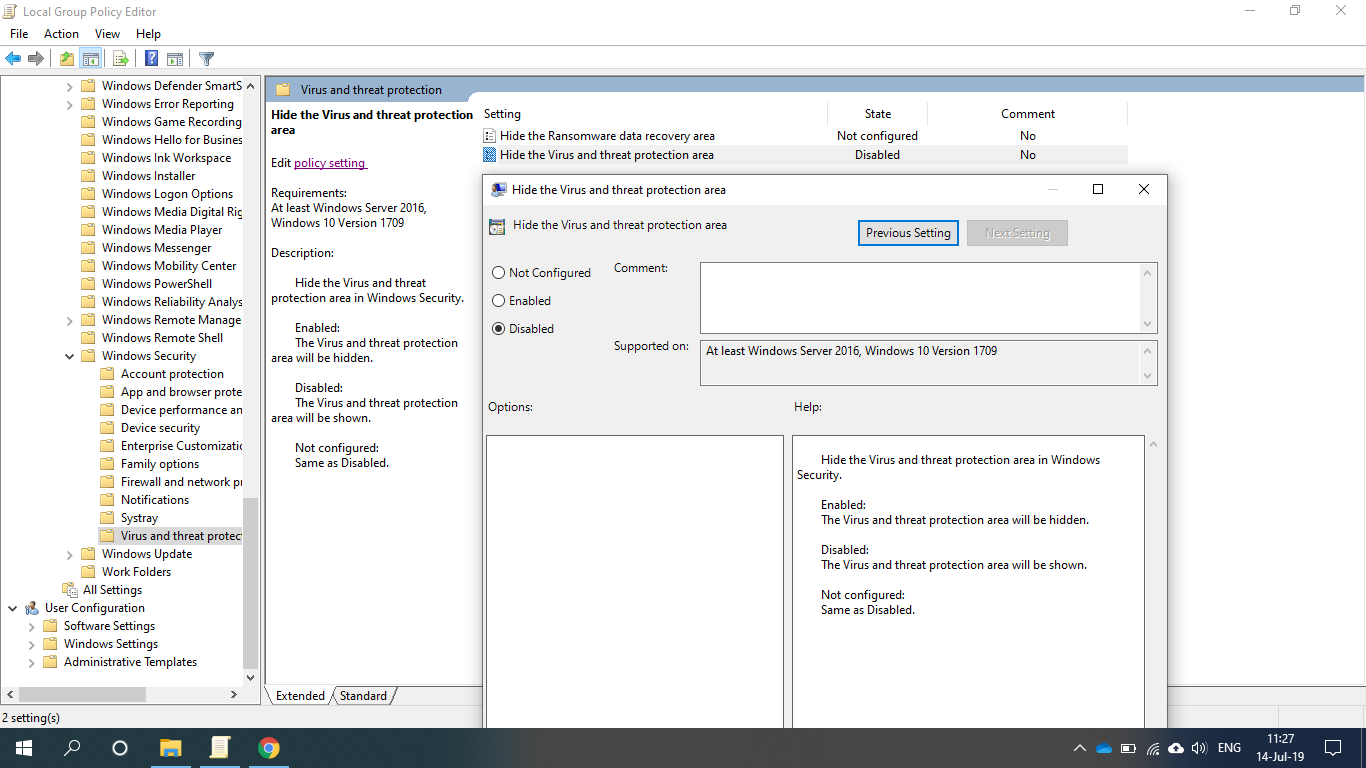Image resolution: width=1366 pixels, height=768 pixels.
Task: Switch to the Standard tab
Action: pyautogui.click(x=363, y=695)
